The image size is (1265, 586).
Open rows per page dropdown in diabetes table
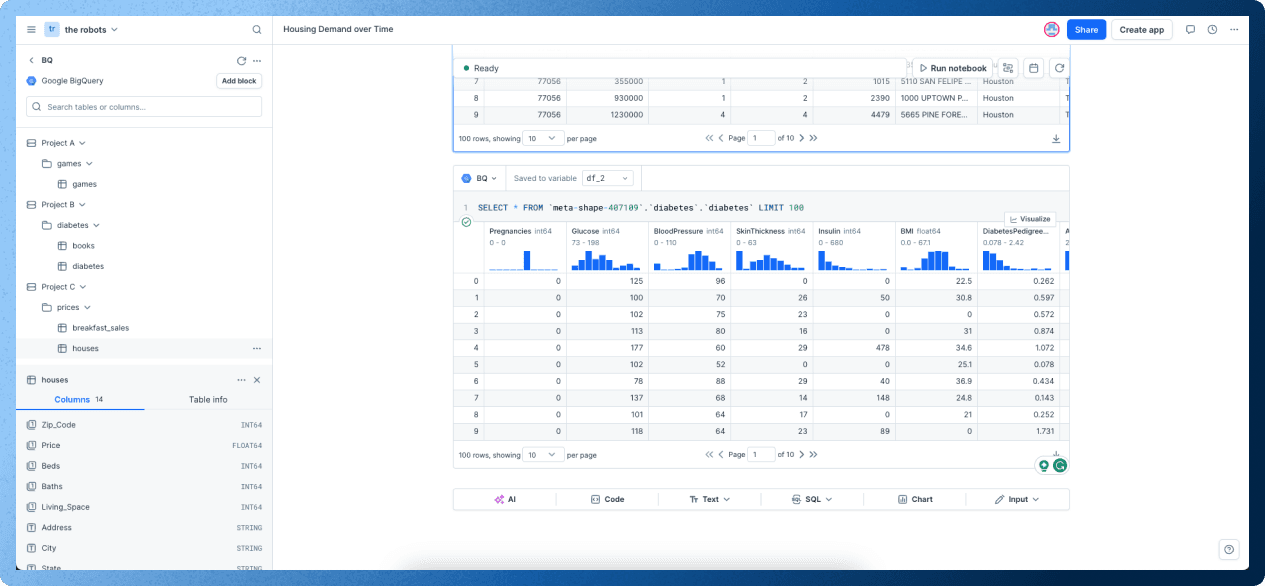click(544, 455)
